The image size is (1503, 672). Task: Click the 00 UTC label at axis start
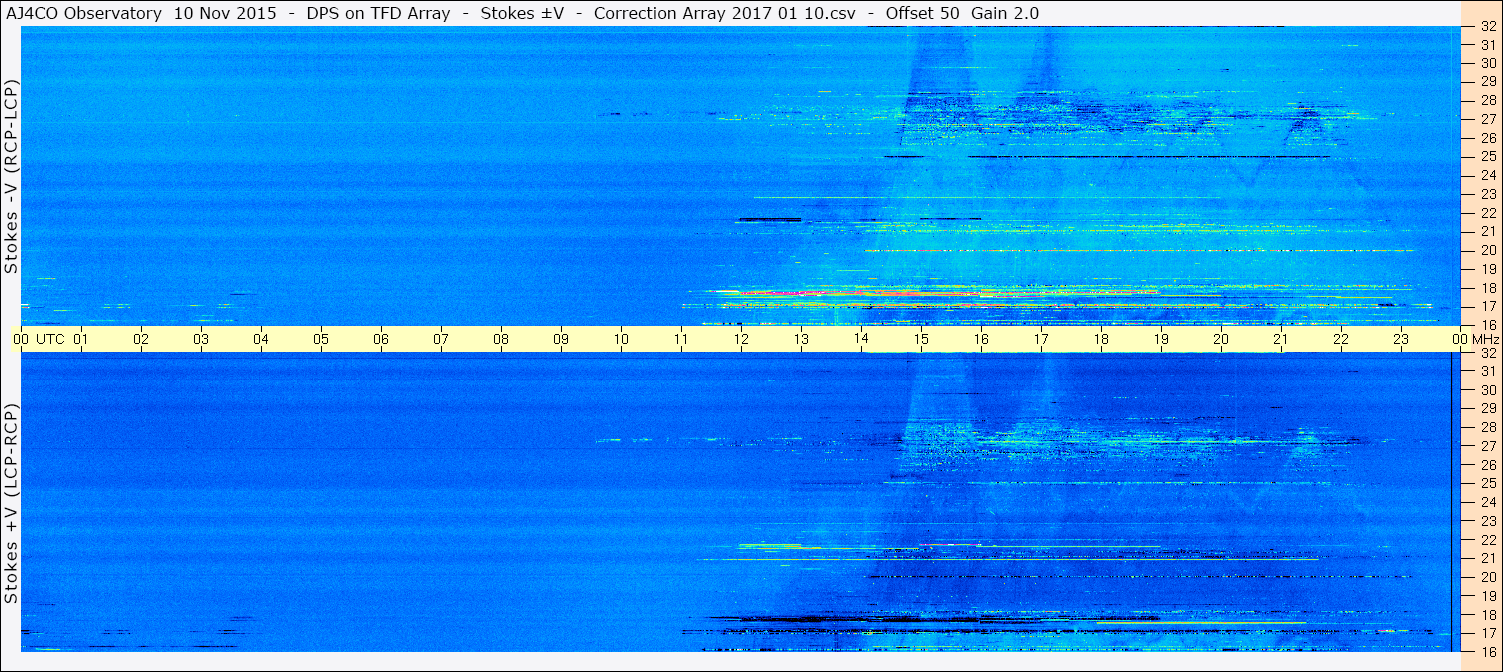tap(41, 339)
